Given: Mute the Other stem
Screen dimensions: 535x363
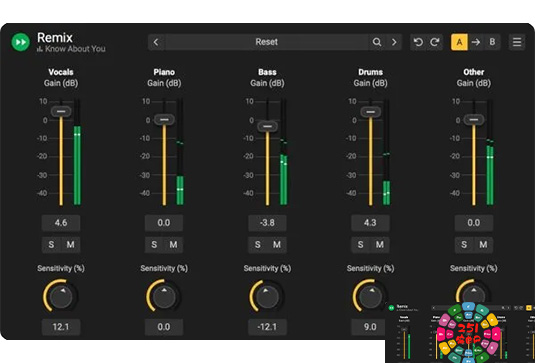Looking at the screenshot, I should (483, 245).
